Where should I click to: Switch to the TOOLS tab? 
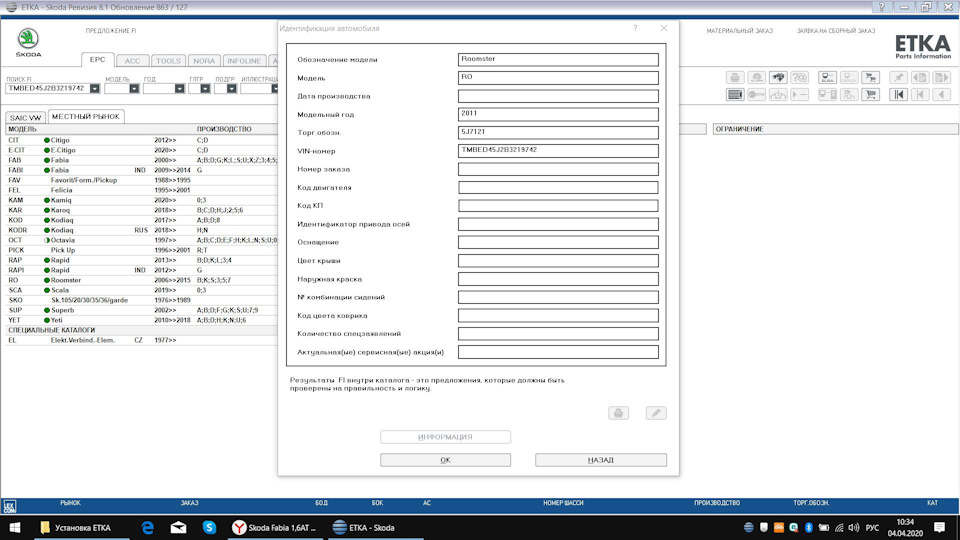click(168, 61)
